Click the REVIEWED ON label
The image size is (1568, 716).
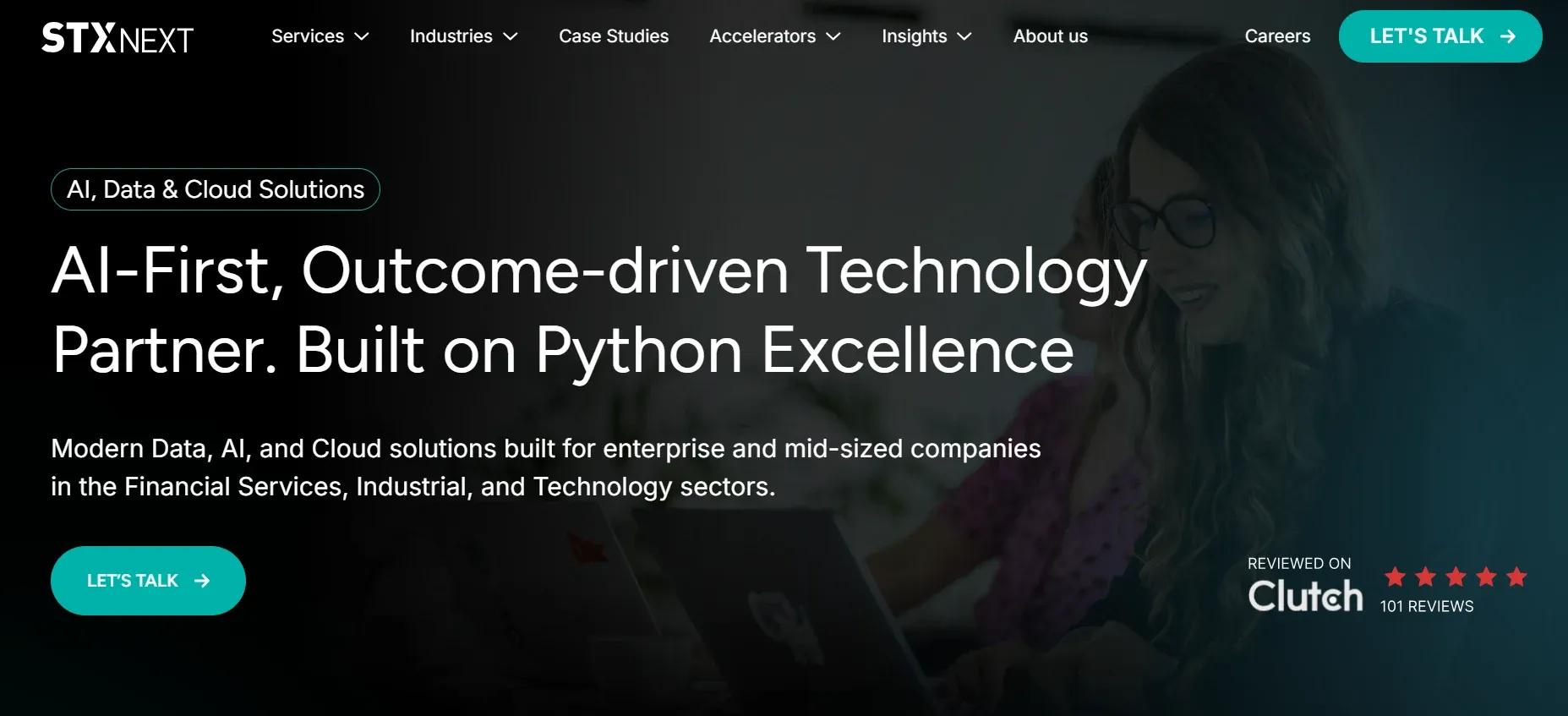1299,564
